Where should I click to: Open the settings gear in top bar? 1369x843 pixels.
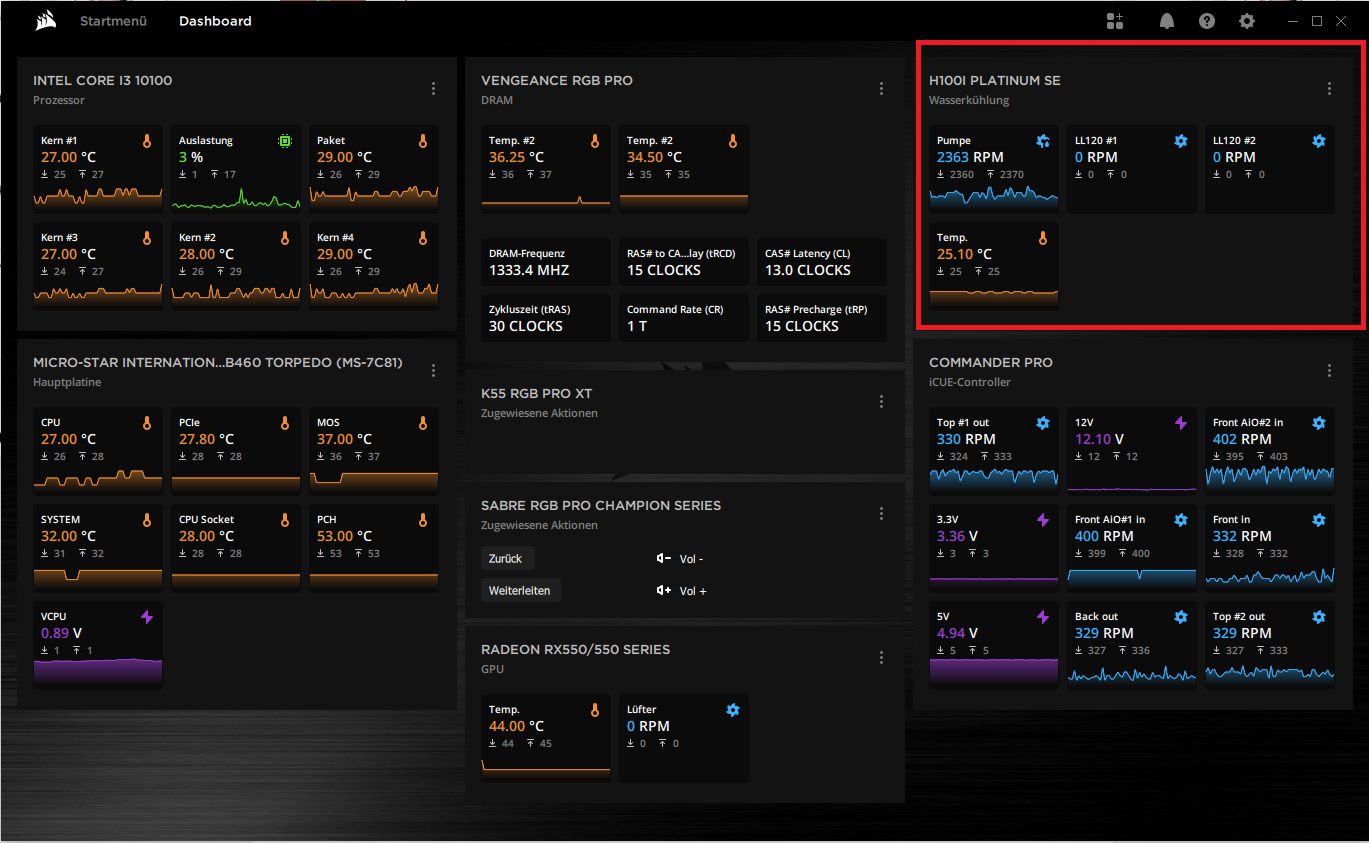coord(1247,21)
